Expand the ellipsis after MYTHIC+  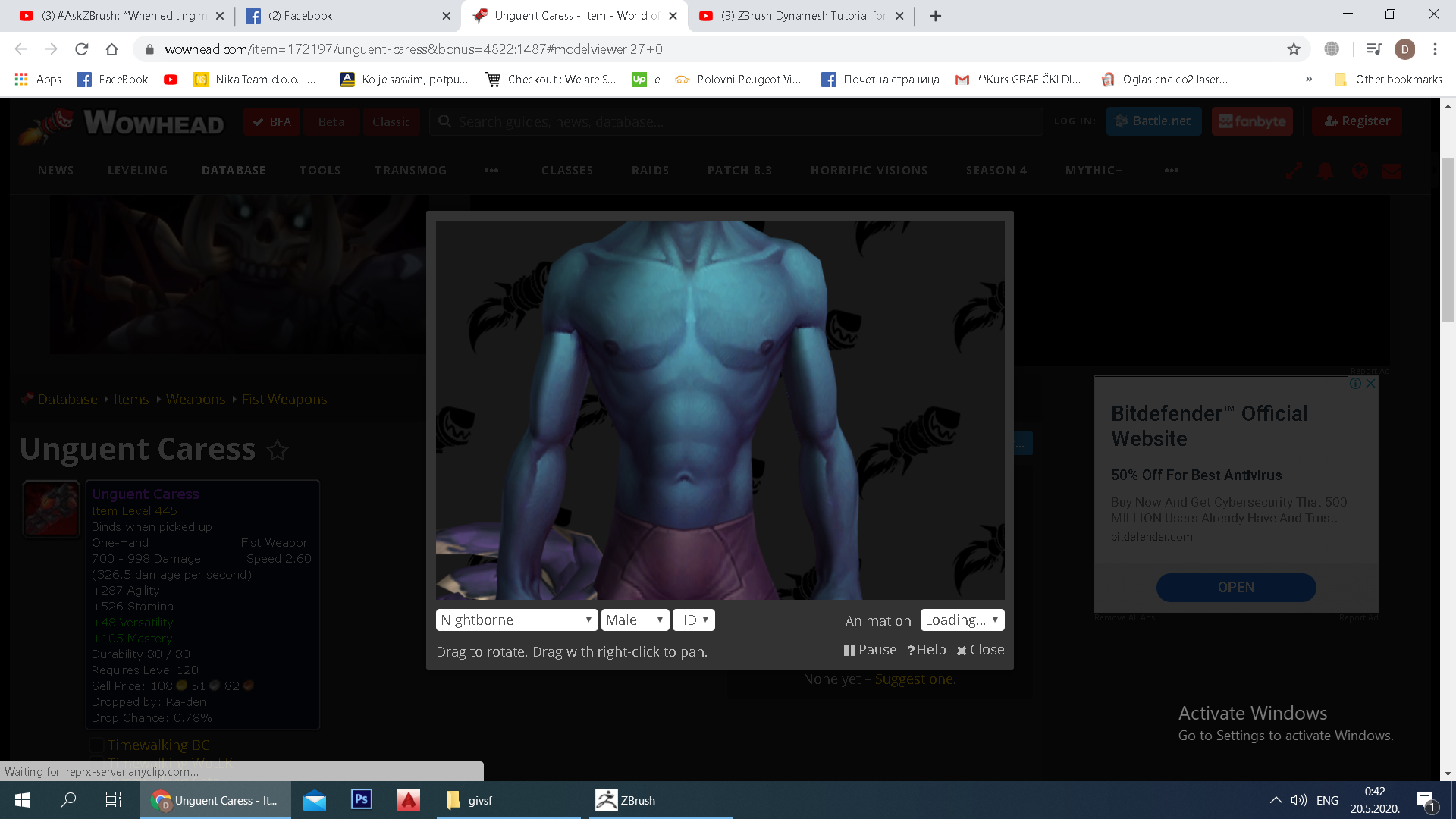coord(1172,171)
